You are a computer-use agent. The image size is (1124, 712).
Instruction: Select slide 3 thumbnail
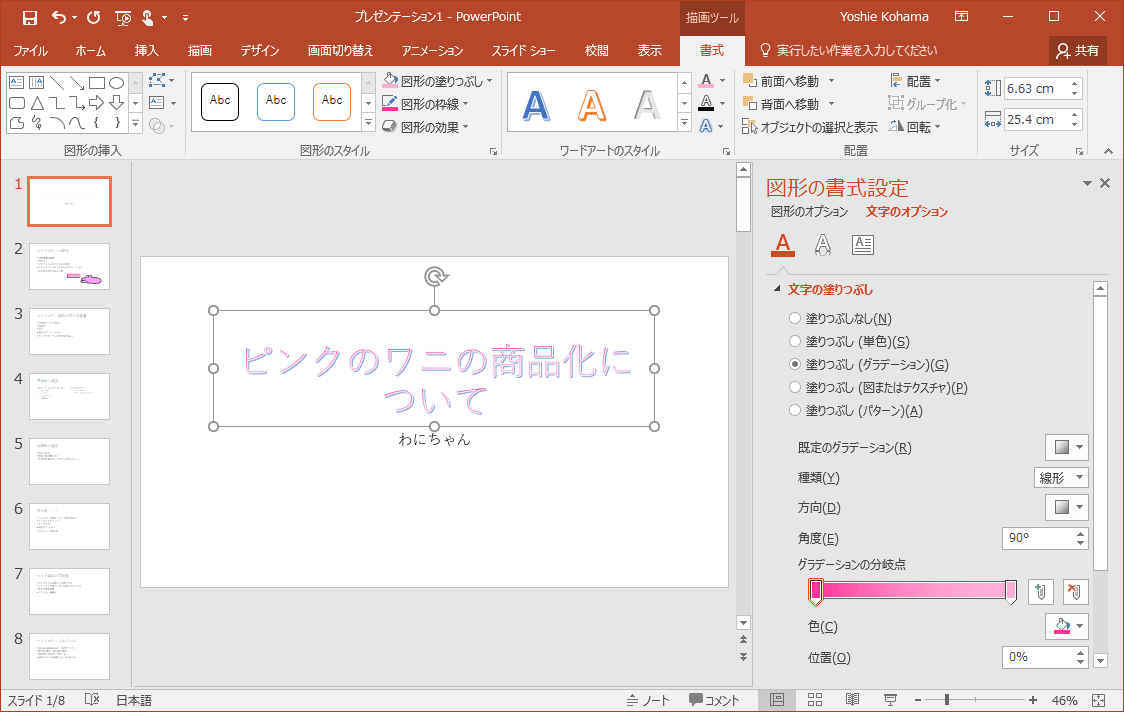coord(69,331)
